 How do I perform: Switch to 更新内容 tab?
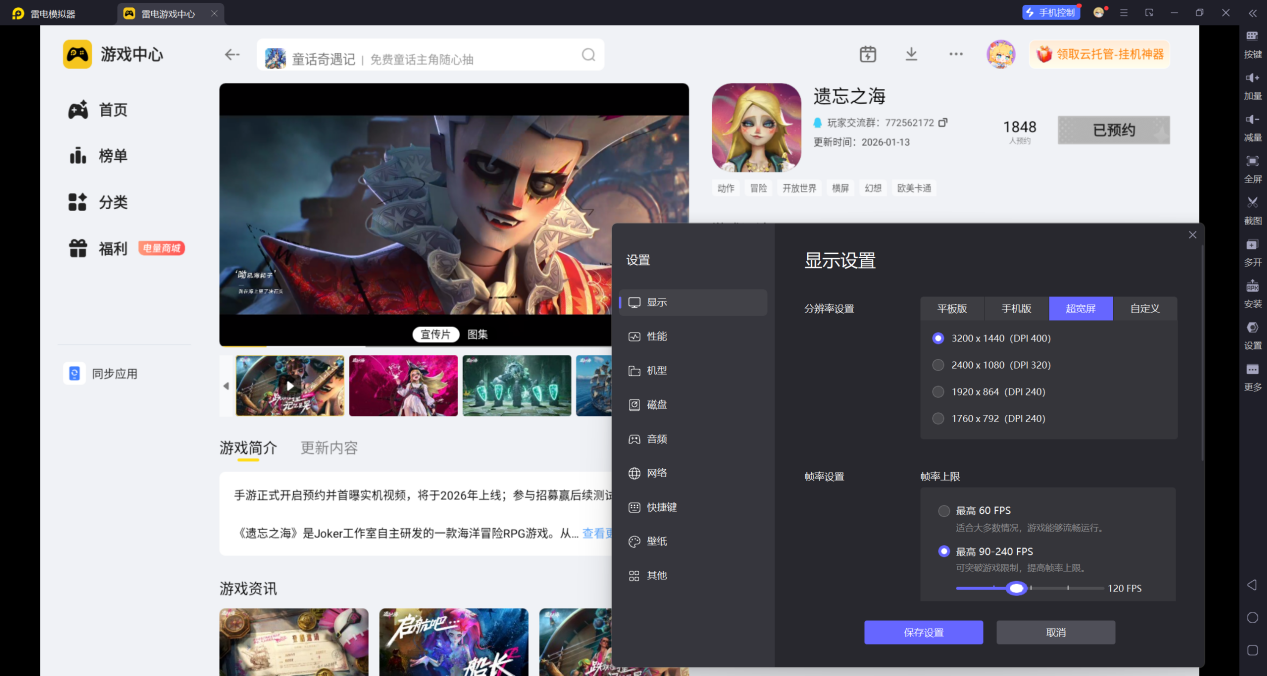click(x=329, y=448)
